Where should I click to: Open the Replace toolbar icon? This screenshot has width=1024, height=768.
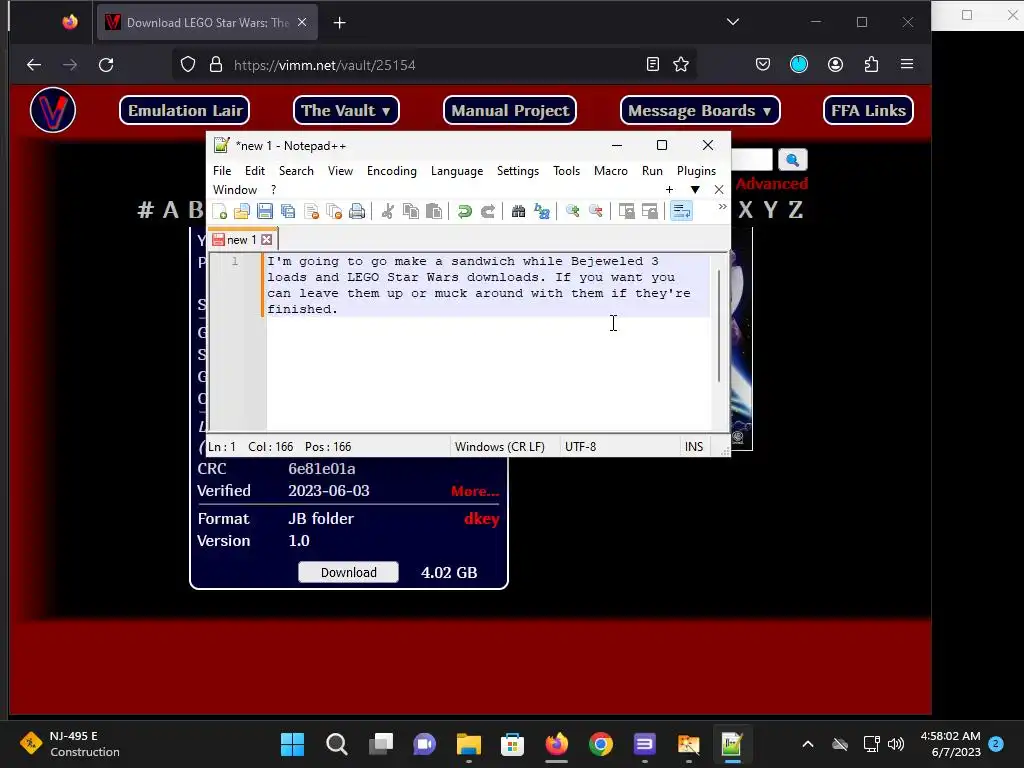[541, 212]
